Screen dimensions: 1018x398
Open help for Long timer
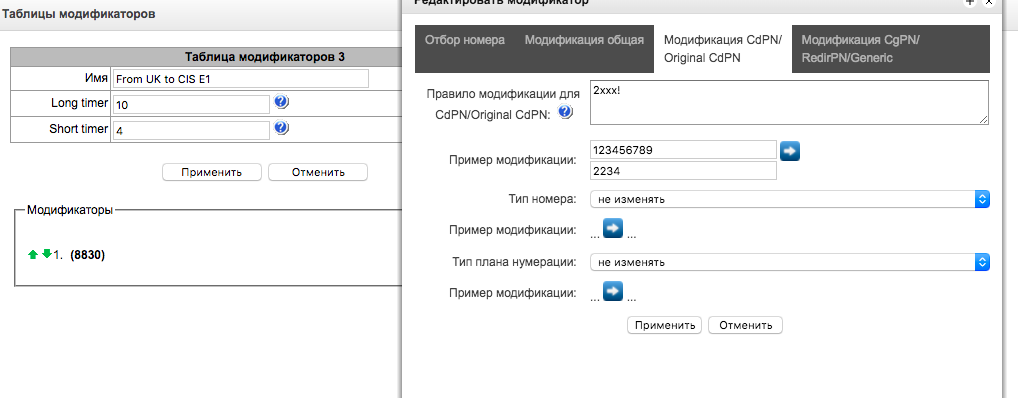(x=281, y=103)
